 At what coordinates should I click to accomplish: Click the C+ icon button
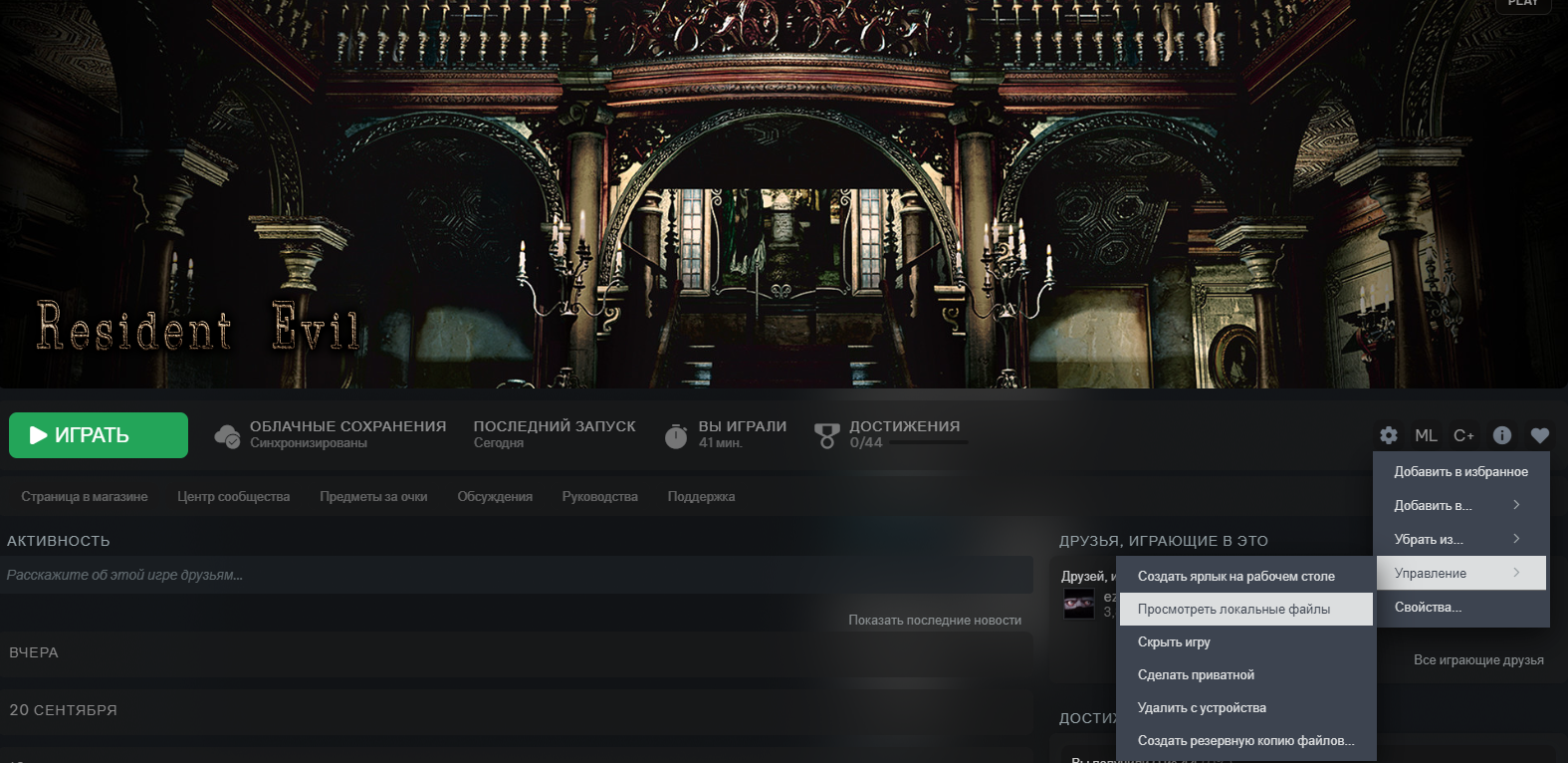(1463, 435)
